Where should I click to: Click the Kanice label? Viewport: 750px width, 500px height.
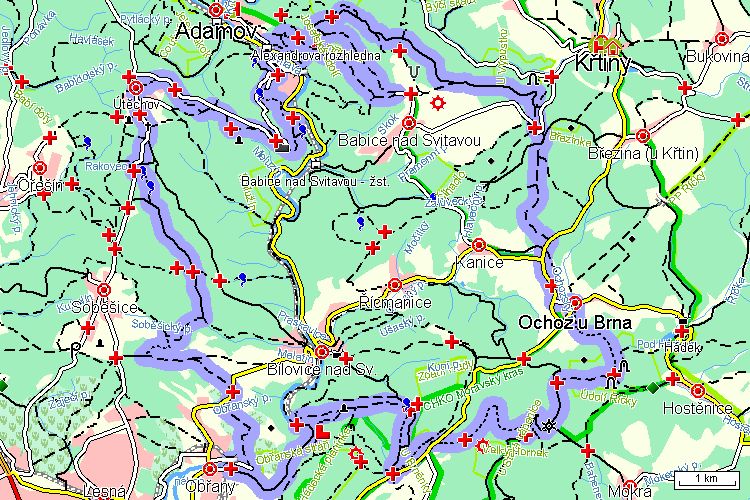tap(480, 262)
